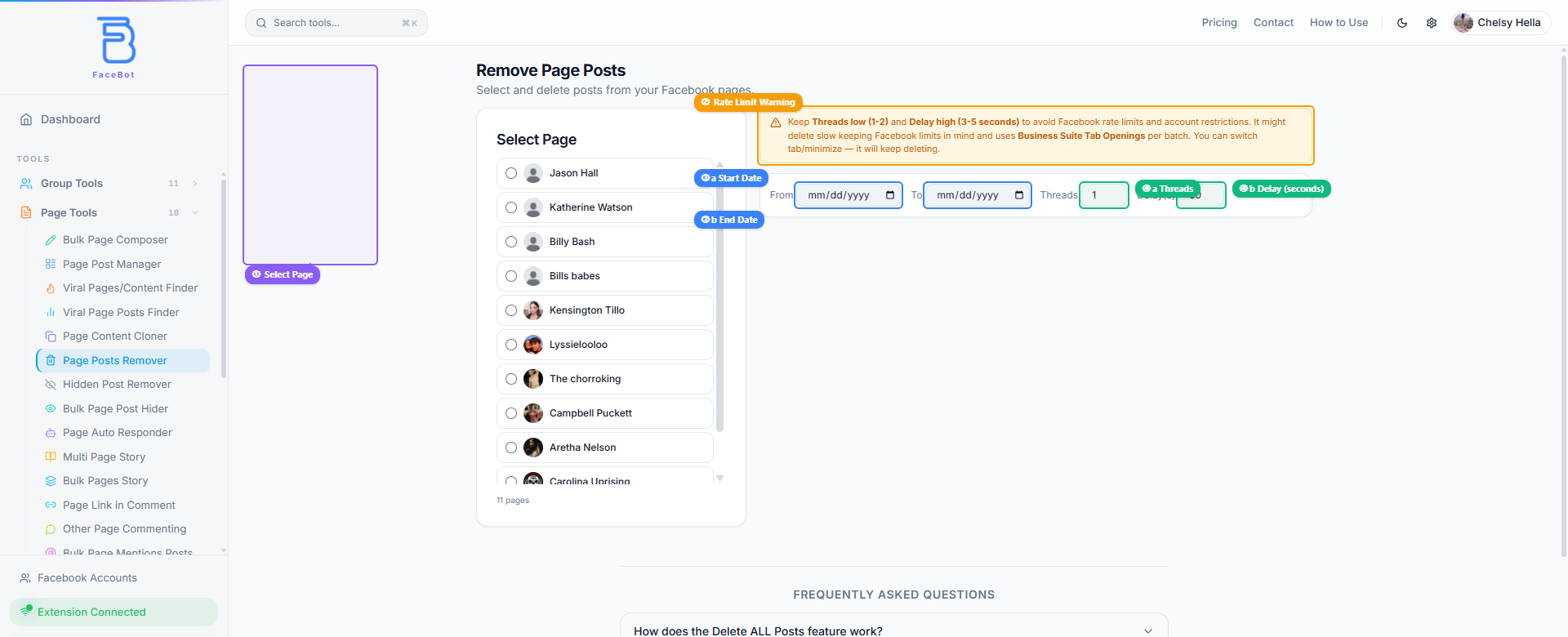1568x637 pixels.
Task: Open How to Use page
Action: 1339,23
